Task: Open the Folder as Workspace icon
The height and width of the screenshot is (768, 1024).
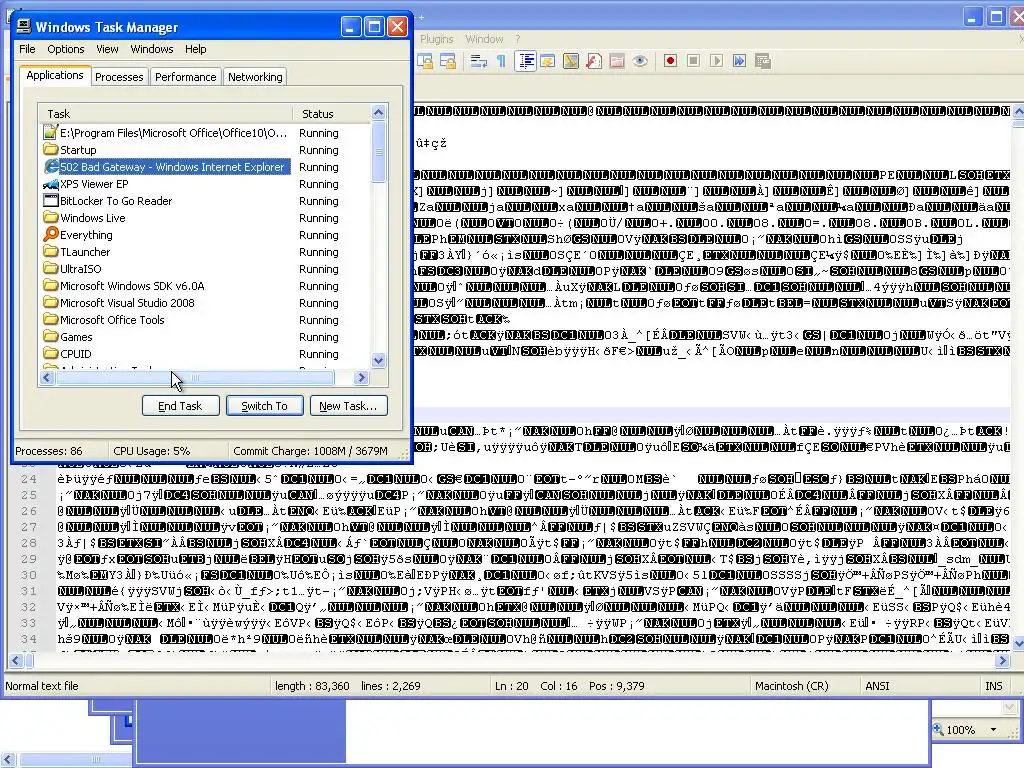Action: click(616, 61)
